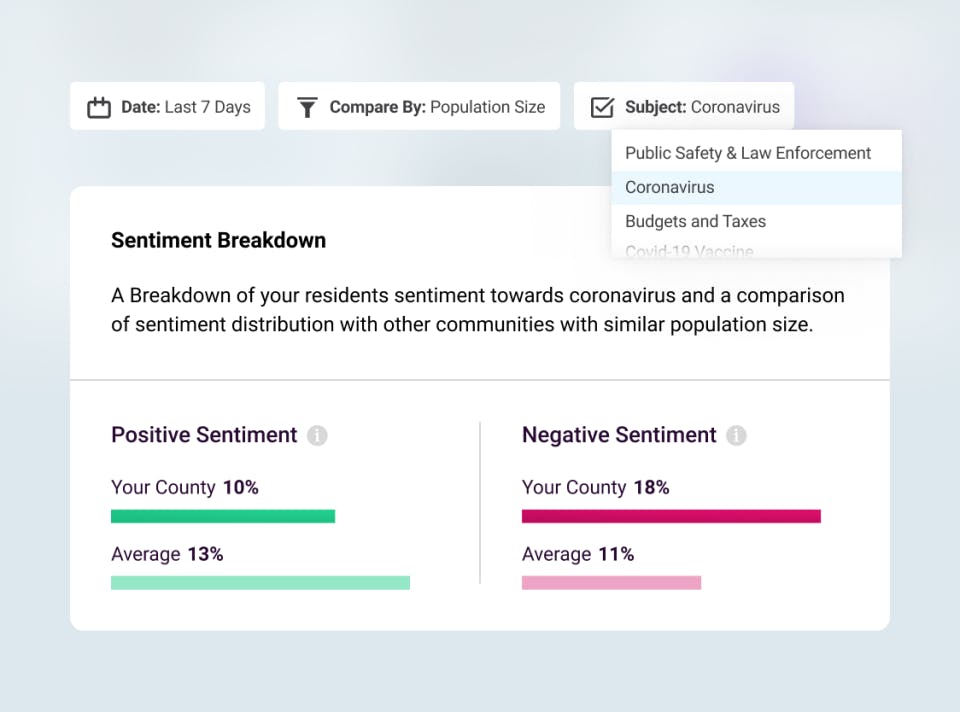
Task: Click the info icon beside Negative Sentiment
Action: (x=737, y=435)
